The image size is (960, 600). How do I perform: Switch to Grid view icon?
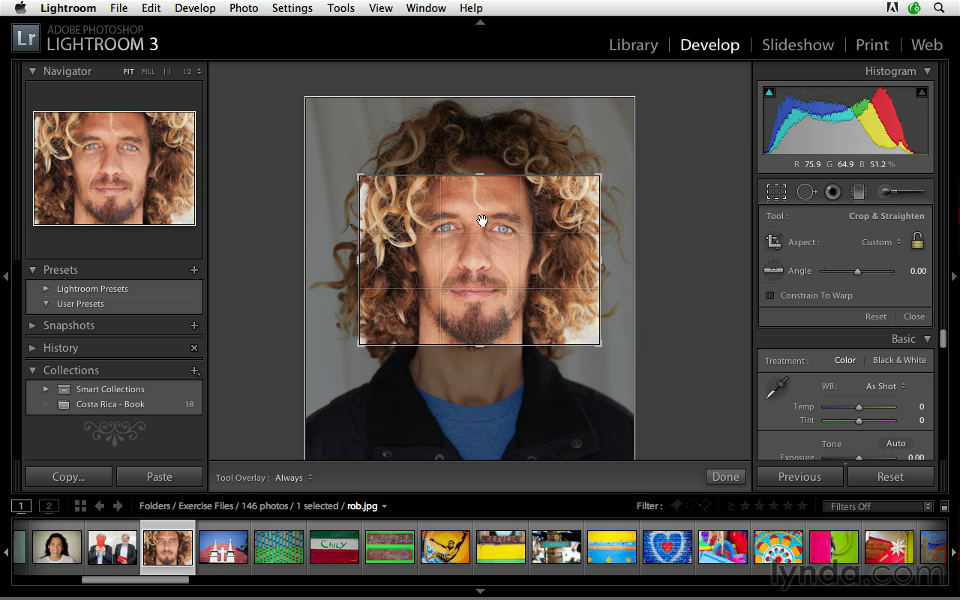[80, 506]
